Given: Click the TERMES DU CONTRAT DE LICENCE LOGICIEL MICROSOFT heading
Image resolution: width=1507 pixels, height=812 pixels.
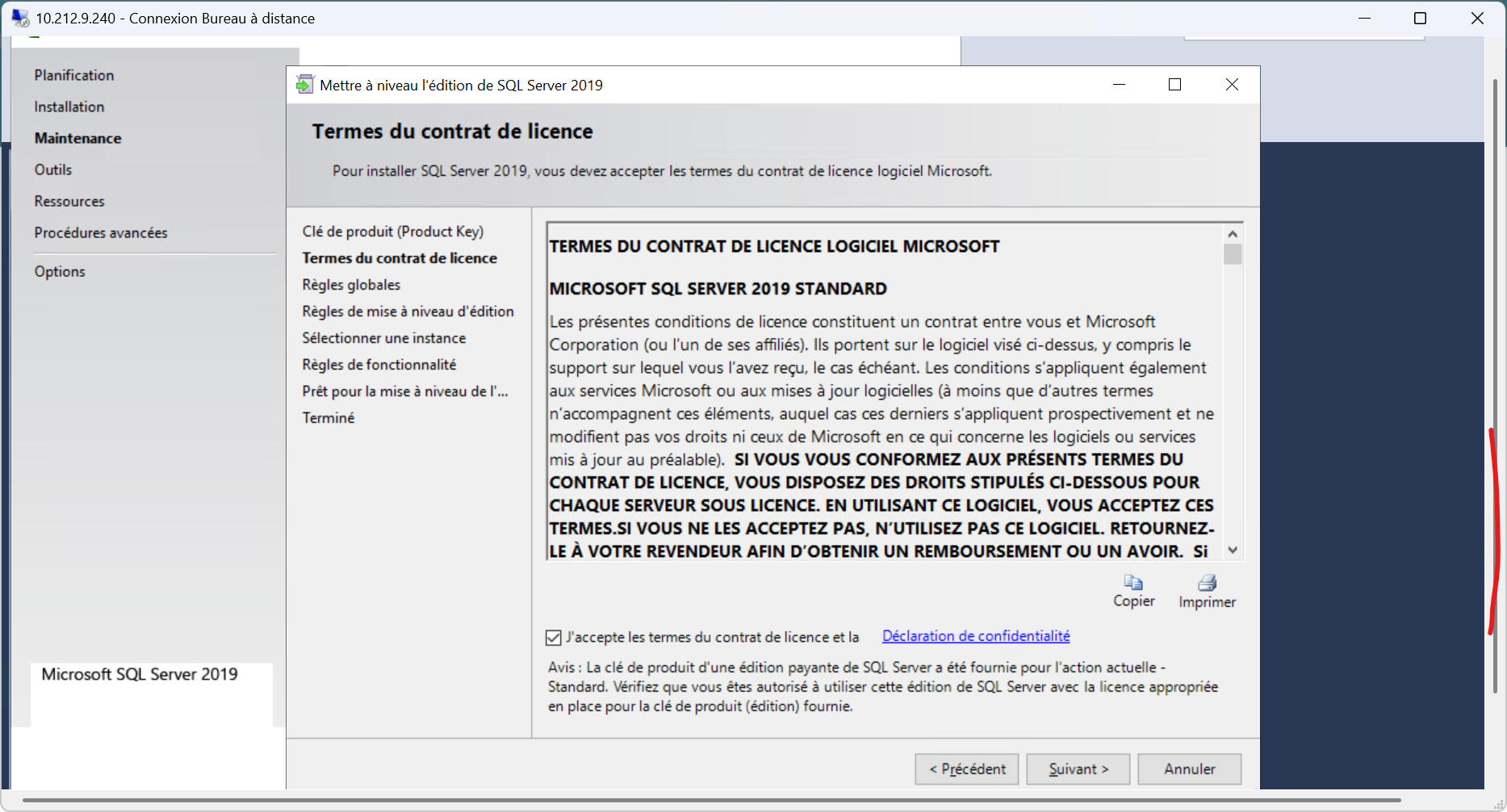Looking at the screenshot, I should pos(774,246).
